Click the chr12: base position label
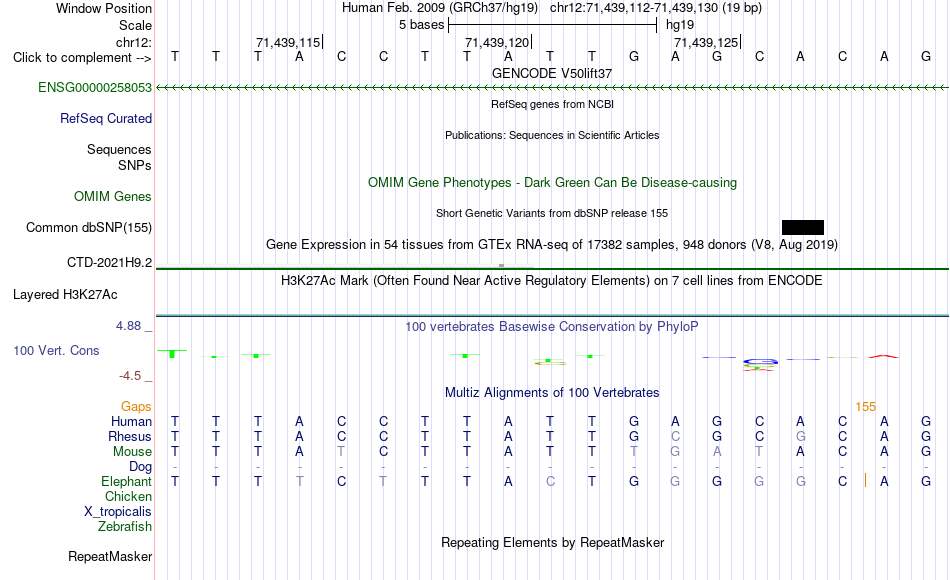The image size is (950, 580). [134, 42]
